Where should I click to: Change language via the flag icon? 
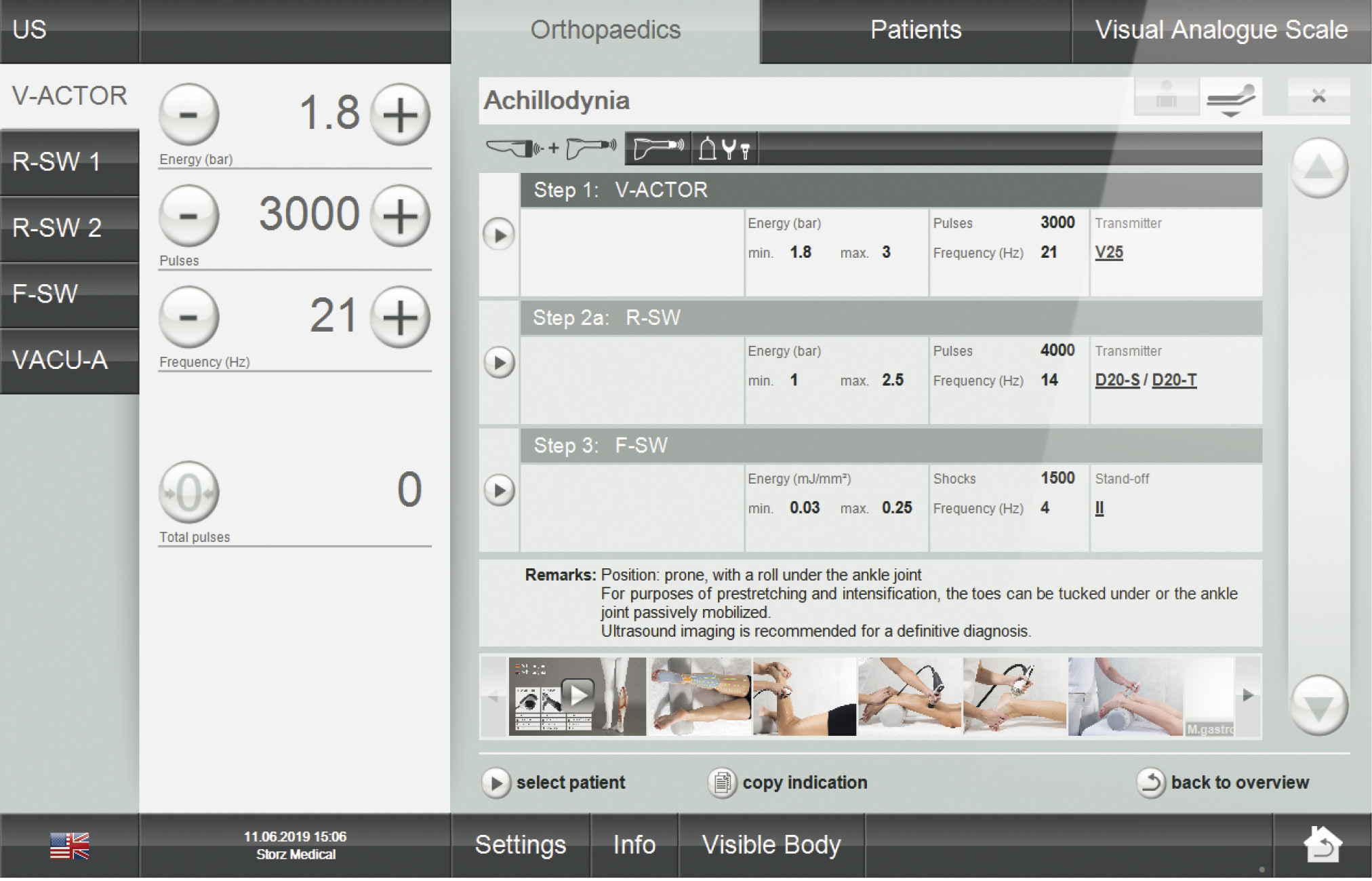pos(69,846)
